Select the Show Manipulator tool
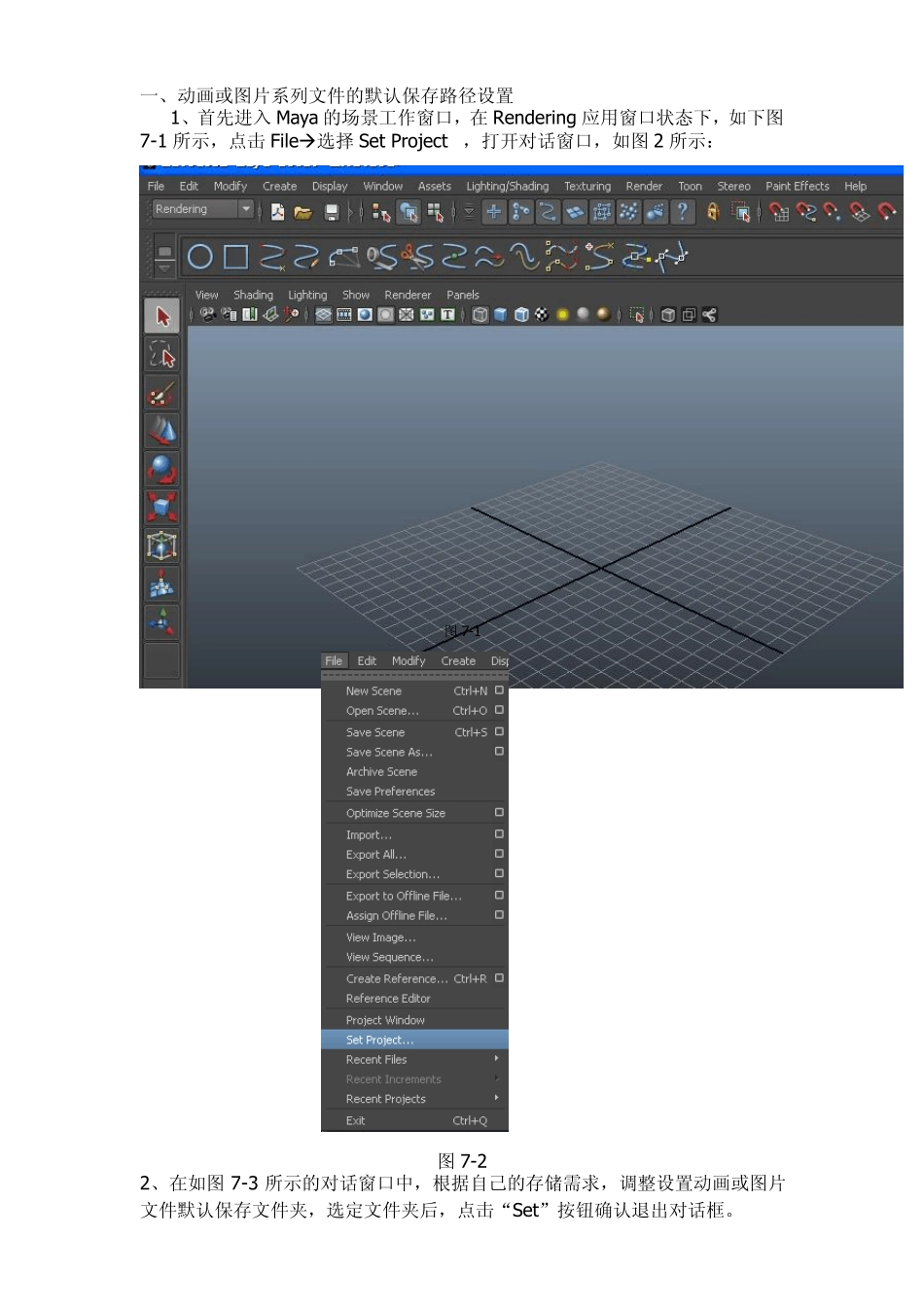Screen dimensions: 924x1307 [x=162, y=621]
